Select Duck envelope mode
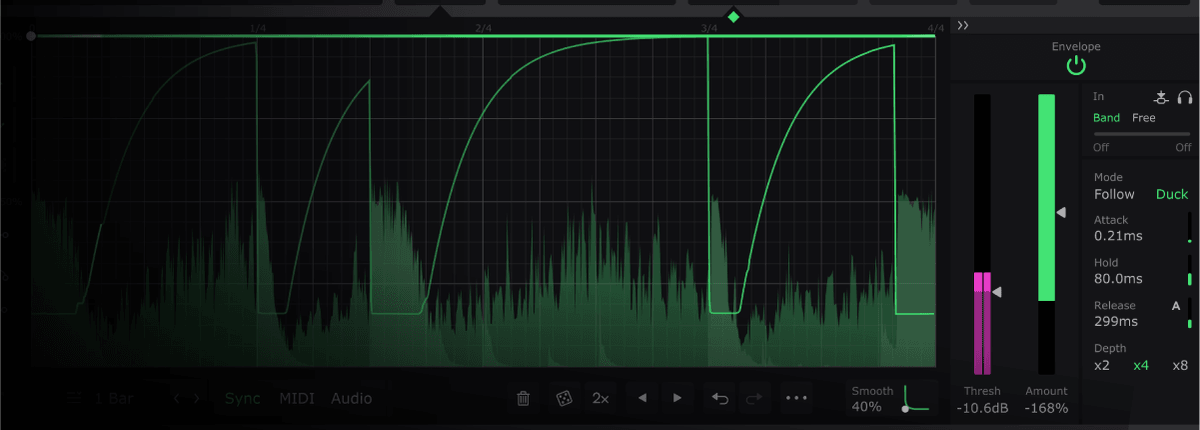This screenshot has height=430, width=1200. coord(1172,195)
